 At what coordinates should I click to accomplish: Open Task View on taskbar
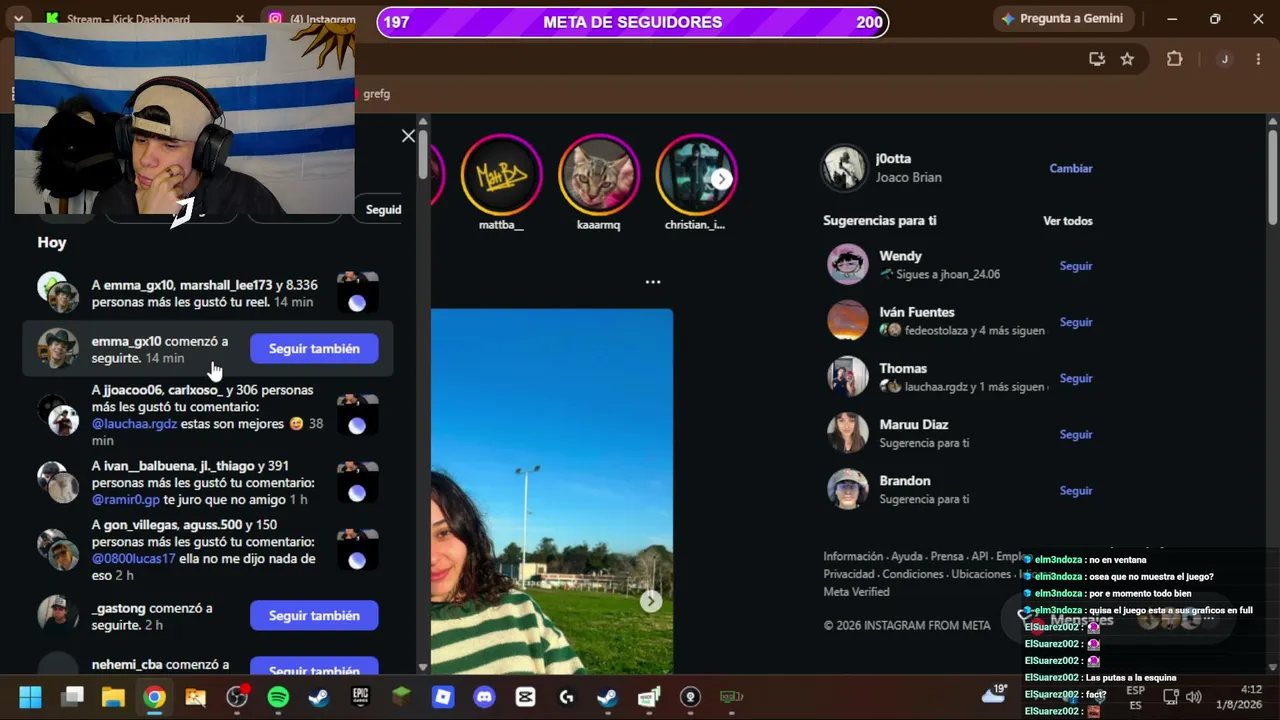tap(72, 697)
